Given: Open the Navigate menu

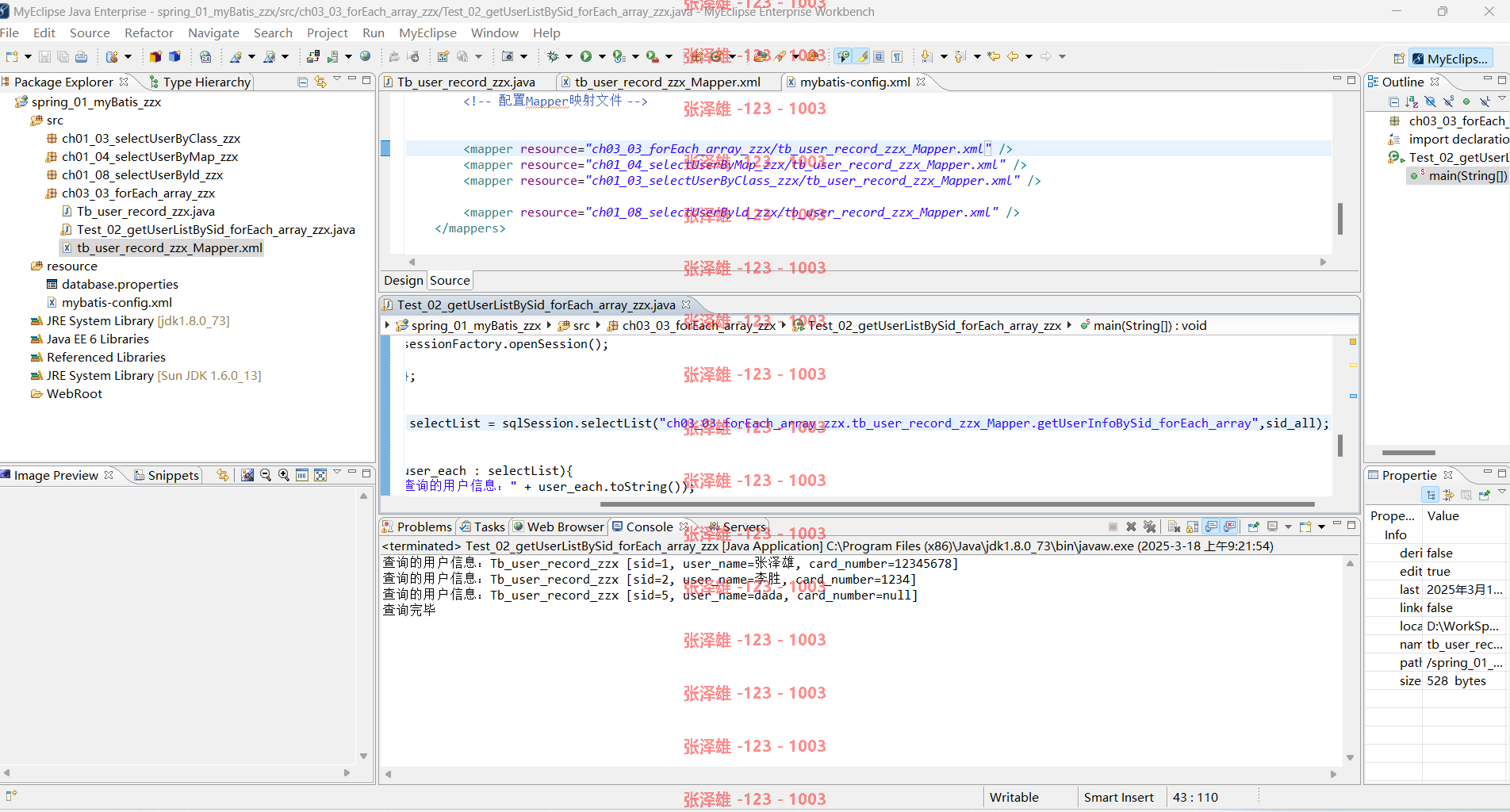Looking at the screenshot, I should pos(213,33).
